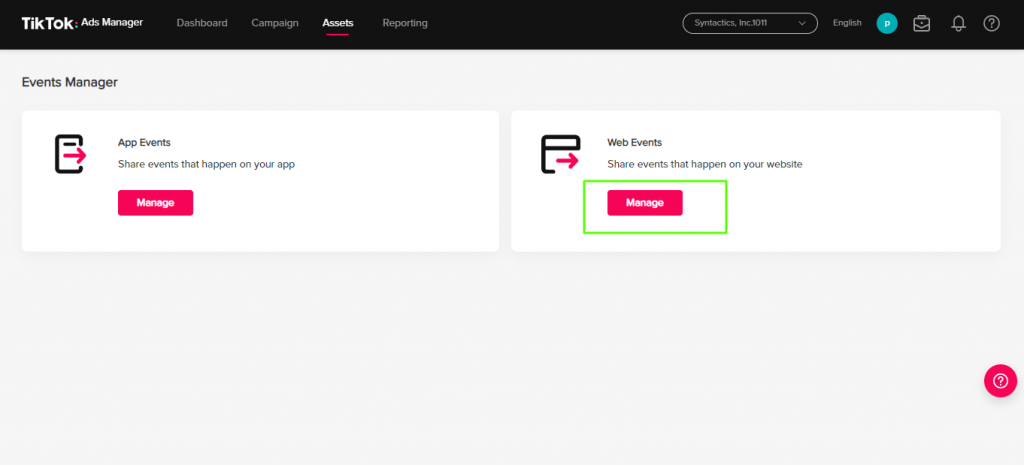The width and height of the screenshot is (1024, 465).
Task: Click the App Events icon
Action: click(70, 154)
